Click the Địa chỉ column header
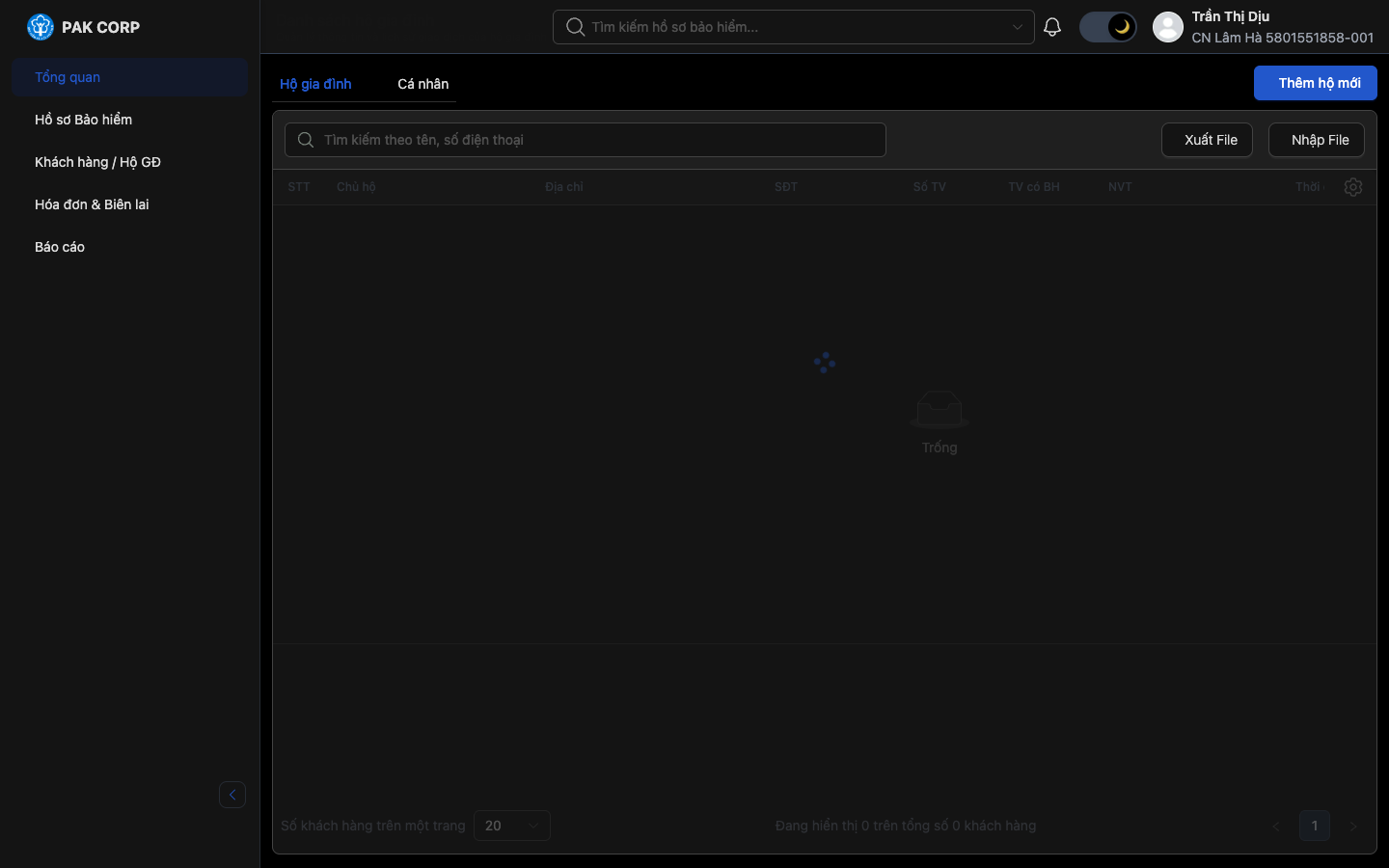This screenshot has width=1389, height=868. click(564, 187)
